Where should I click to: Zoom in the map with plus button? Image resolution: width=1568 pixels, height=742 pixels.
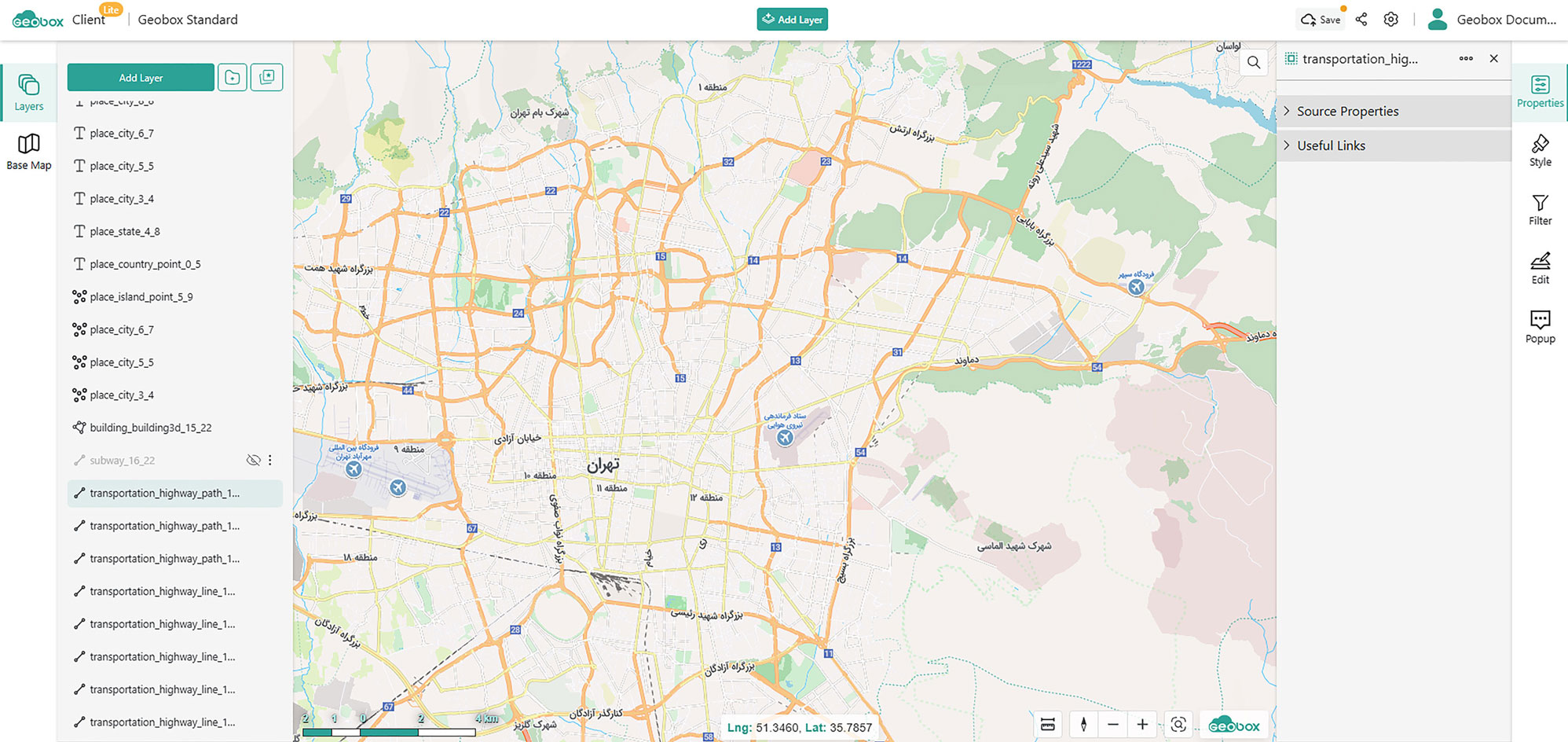tap(1142, 725)
